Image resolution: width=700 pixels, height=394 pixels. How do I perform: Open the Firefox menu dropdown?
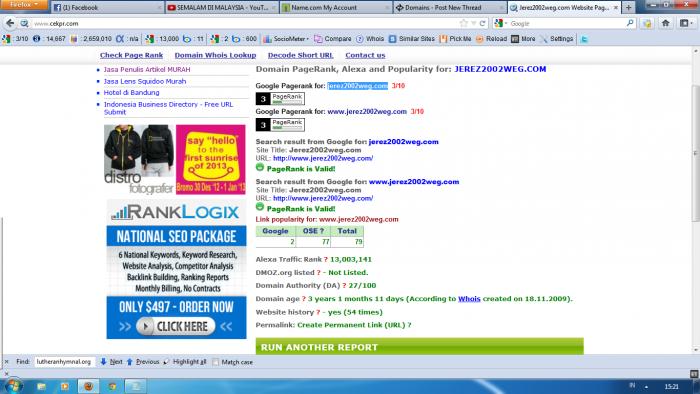24,4
